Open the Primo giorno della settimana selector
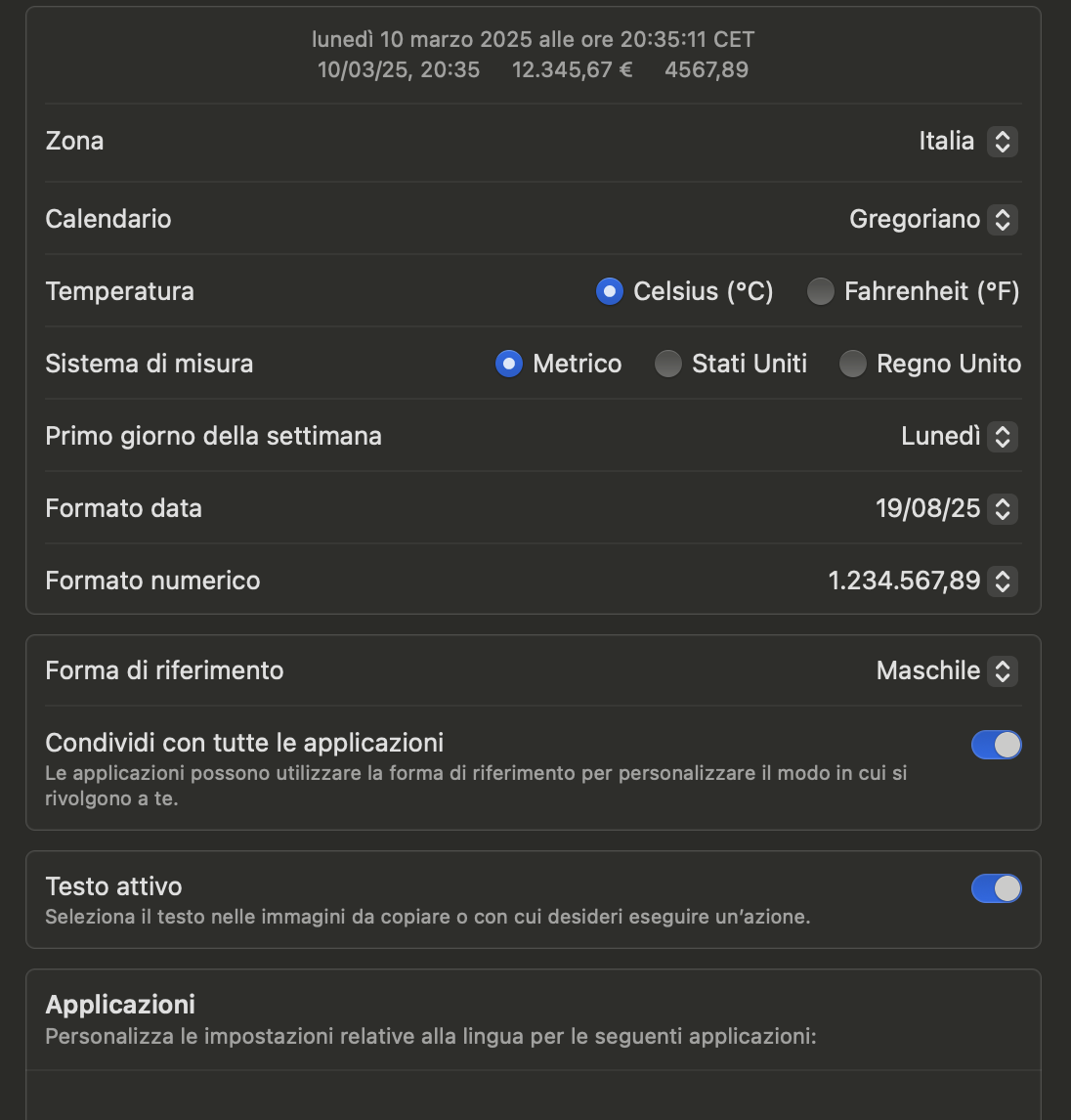Viewport: 1071px width, 1120px height. pos(1001,436)
